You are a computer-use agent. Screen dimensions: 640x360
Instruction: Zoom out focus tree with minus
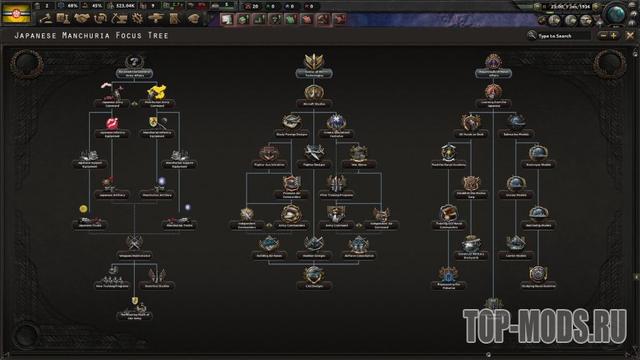pos(603,36)
